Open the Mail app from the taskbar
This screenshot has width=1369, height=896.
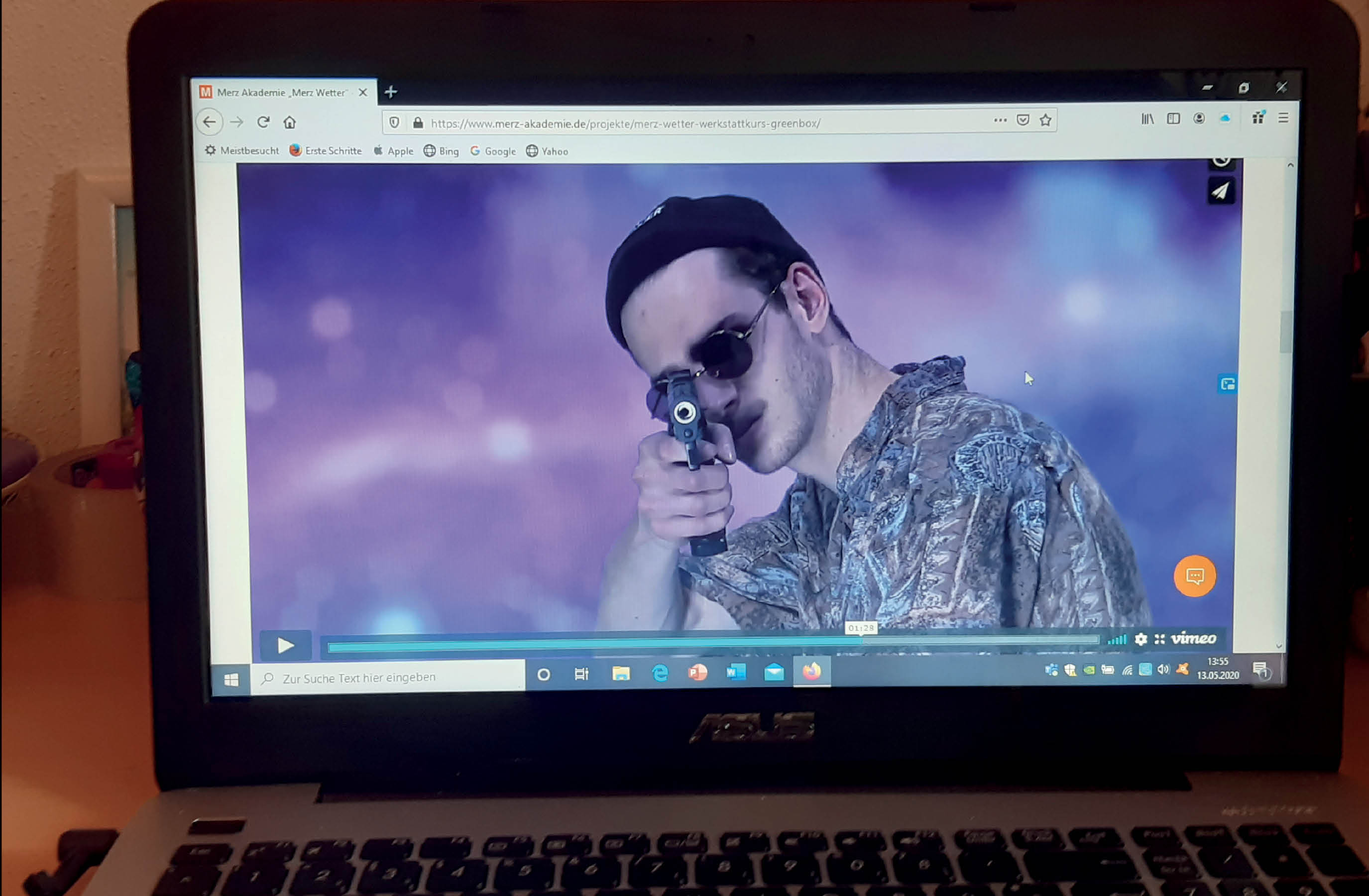[774, 671]
